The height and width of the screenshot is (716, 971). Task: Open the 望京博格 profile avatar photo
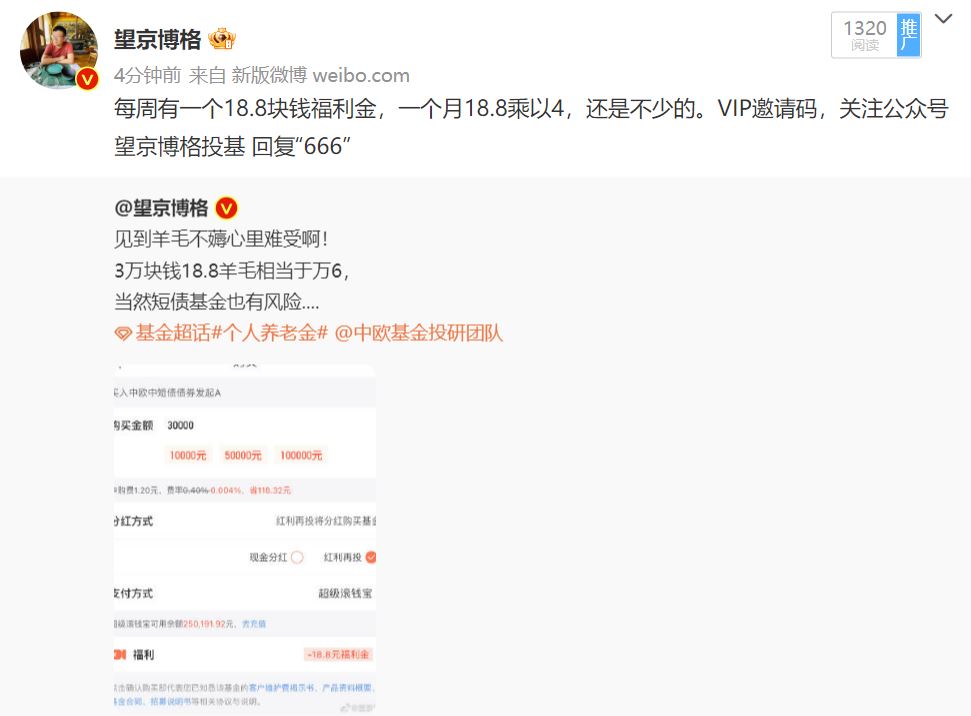[59, 50]
